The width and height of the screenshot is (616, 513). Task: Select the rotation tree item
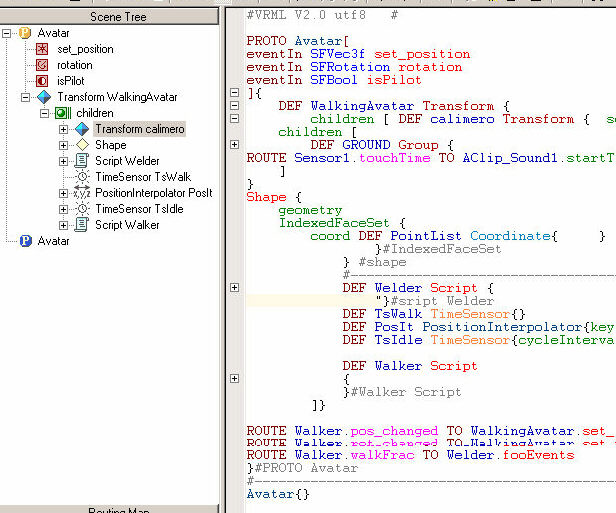point(75,65)
